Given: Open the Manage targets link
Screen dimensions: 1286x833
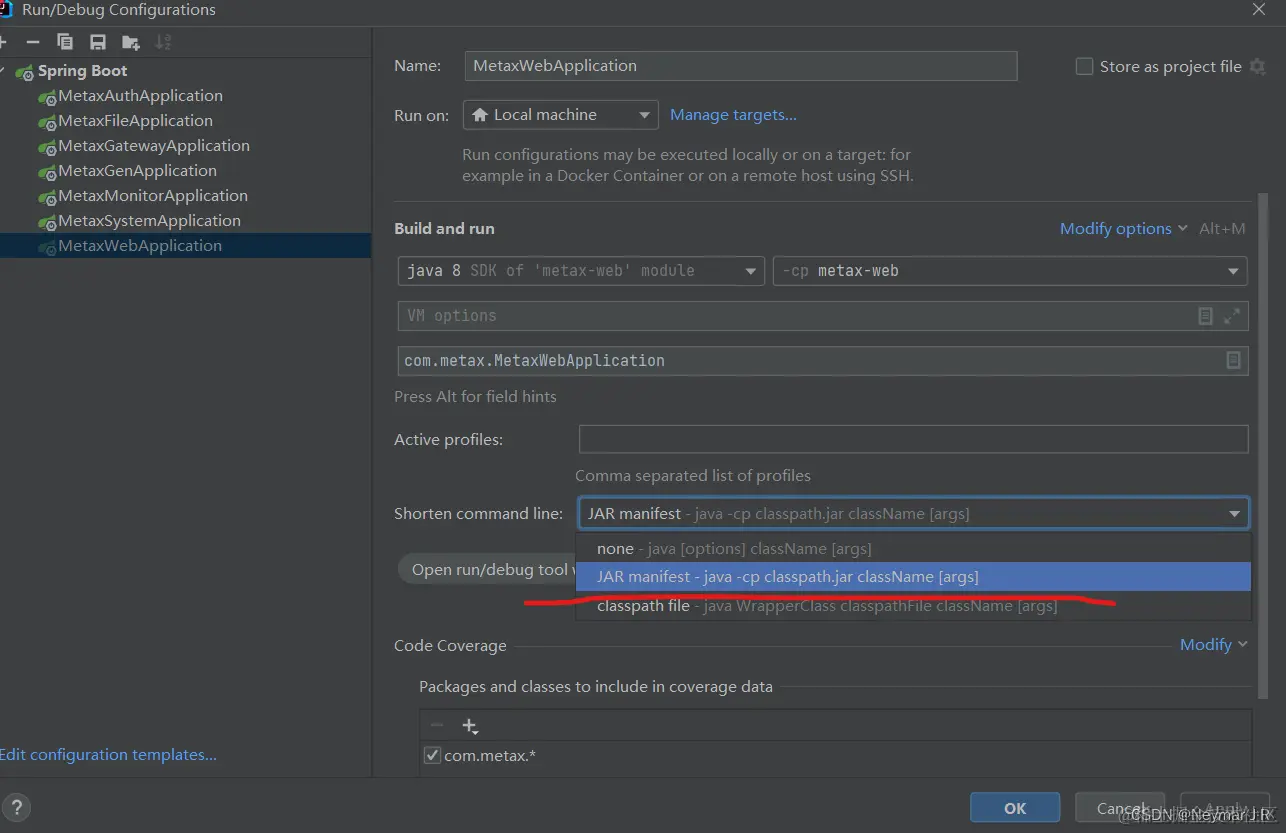Looking at the screenshot, I should pyautogui.click(x=733, y=115).
